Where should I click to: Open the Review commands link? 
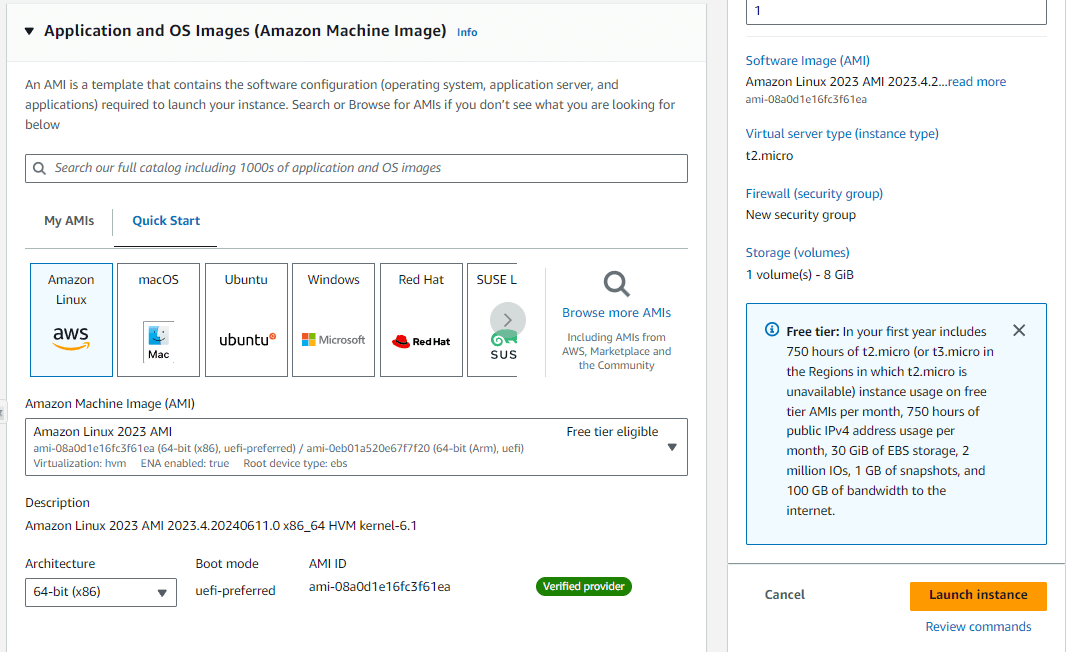pos(978,627)
